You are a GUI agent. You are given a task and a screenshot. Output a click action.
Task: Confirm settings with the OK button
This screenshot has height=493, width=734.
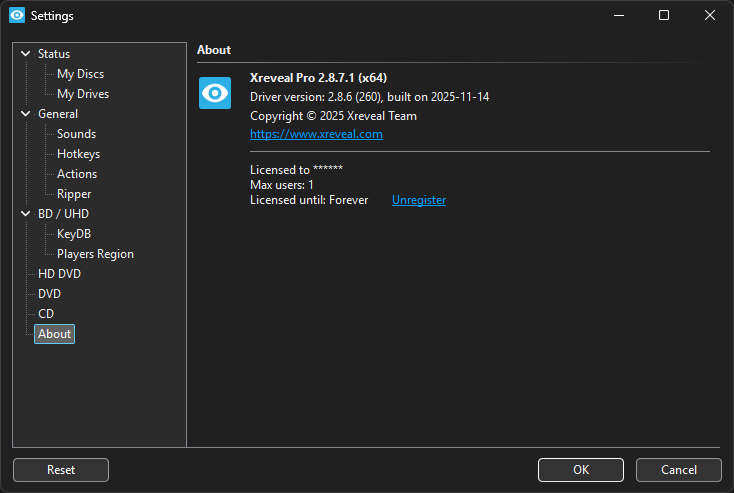click(x=580, y=470)
